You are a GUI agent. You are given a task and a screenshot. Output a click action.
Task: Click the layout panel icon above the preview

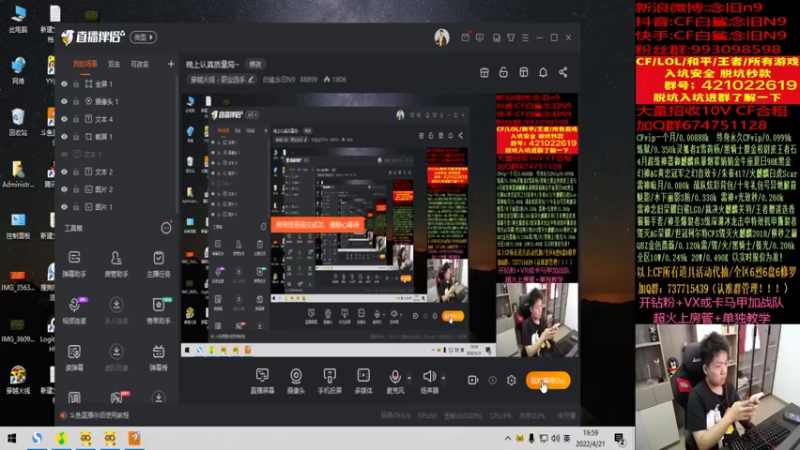(x=523, y=72)
